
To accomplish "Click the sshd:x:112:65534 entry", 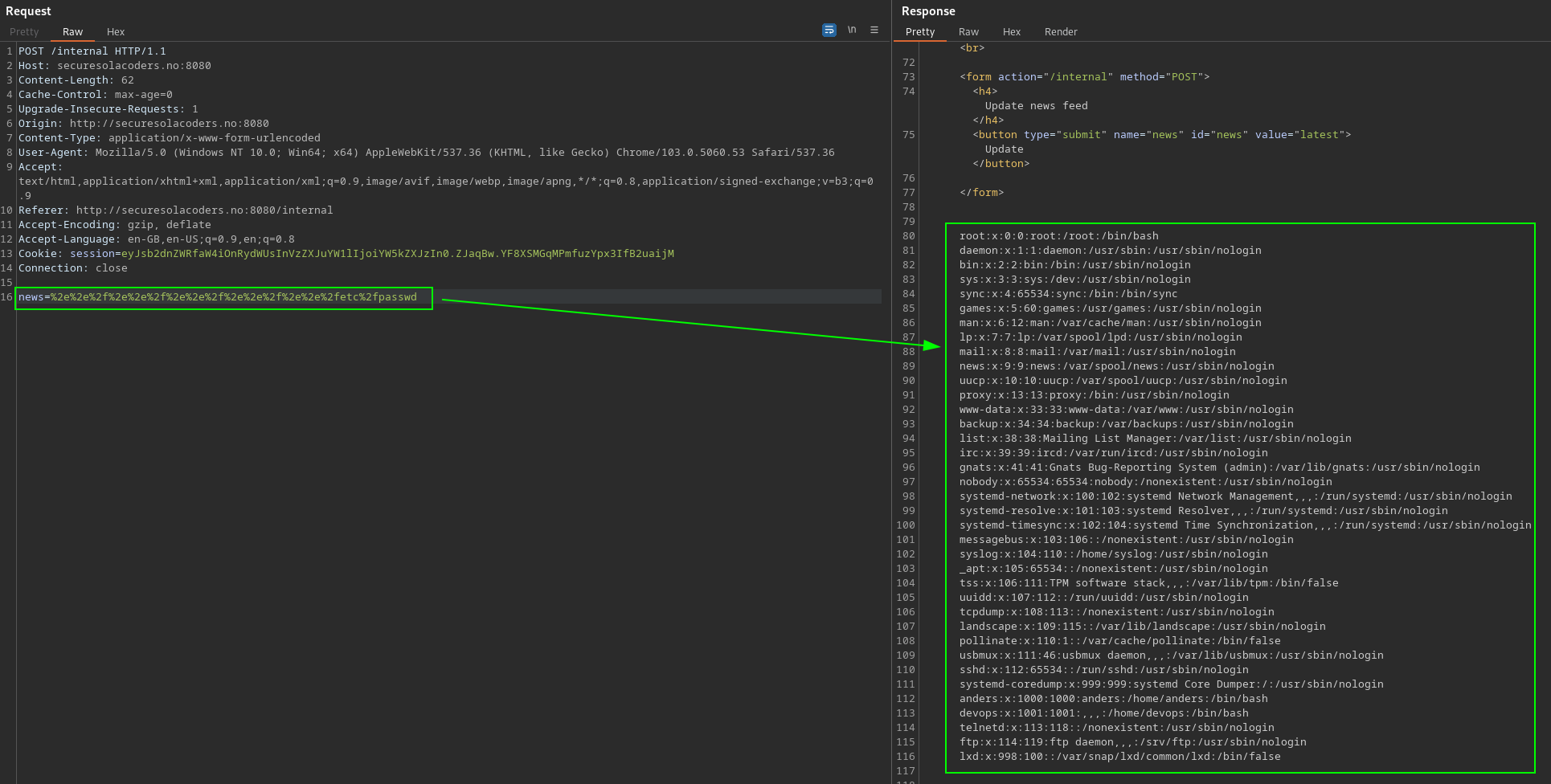I will (x=1104, y=670).
